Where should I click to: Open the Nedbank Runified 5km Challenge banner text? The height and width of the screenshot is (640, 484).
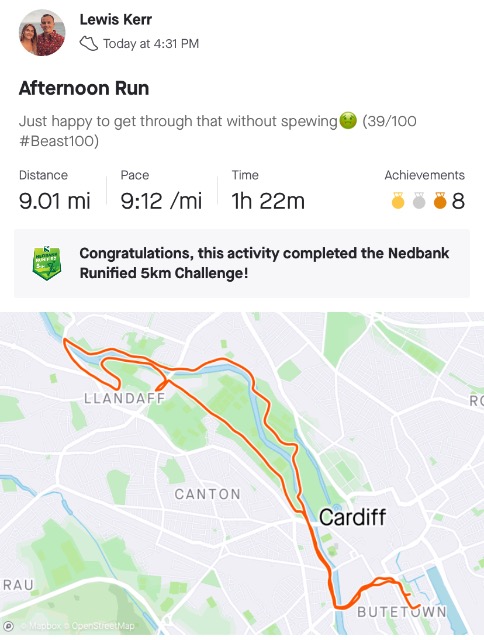coord(264,263)
